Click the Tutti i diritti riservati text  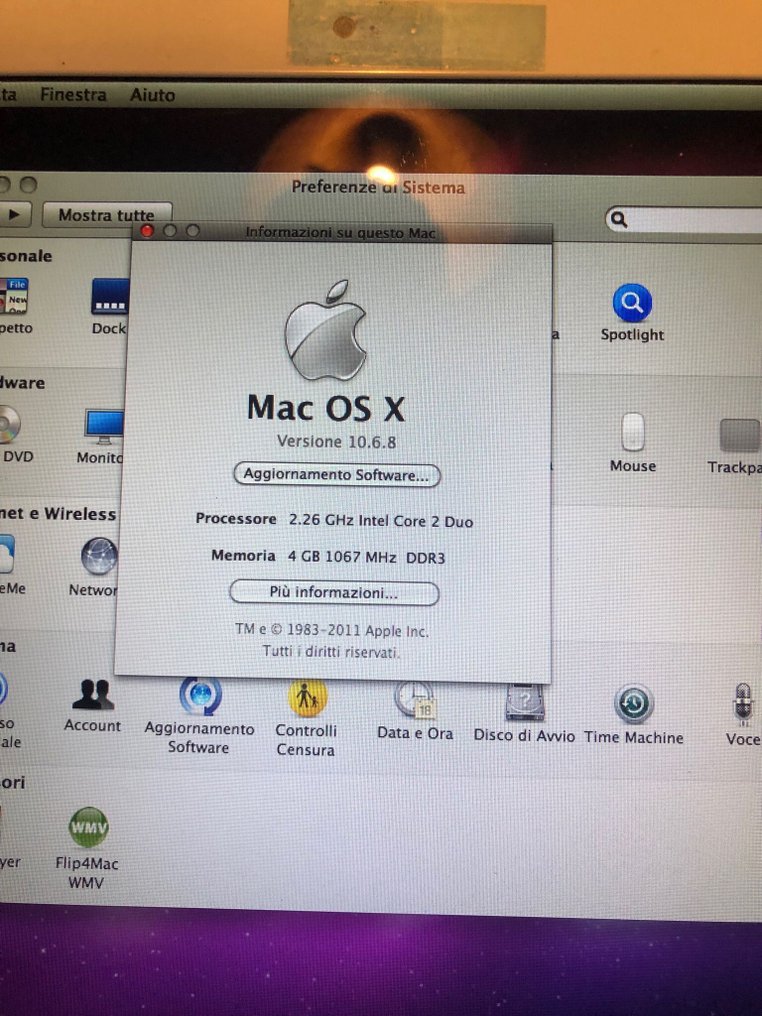(x=330, y=651)
